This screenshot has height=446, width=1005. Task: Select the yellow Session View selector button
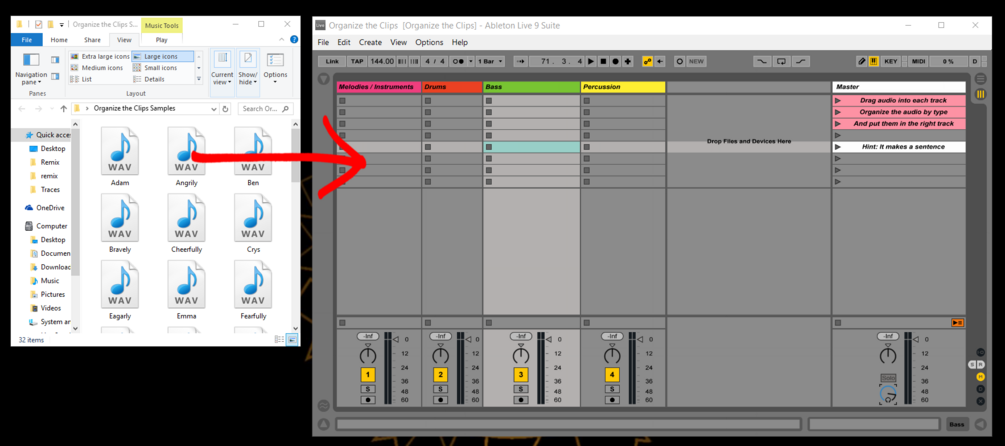coord(981,94)
